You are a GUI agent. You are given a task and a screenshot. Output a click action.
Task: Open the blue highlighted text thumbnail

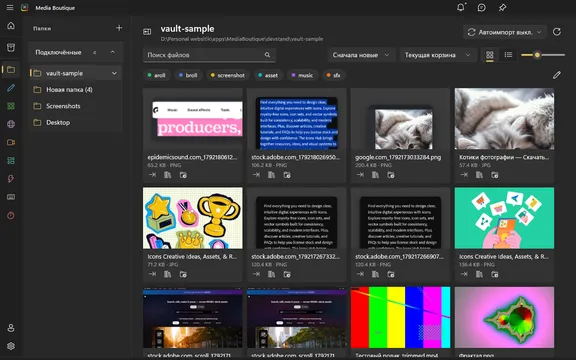click(x=296, y=118)
